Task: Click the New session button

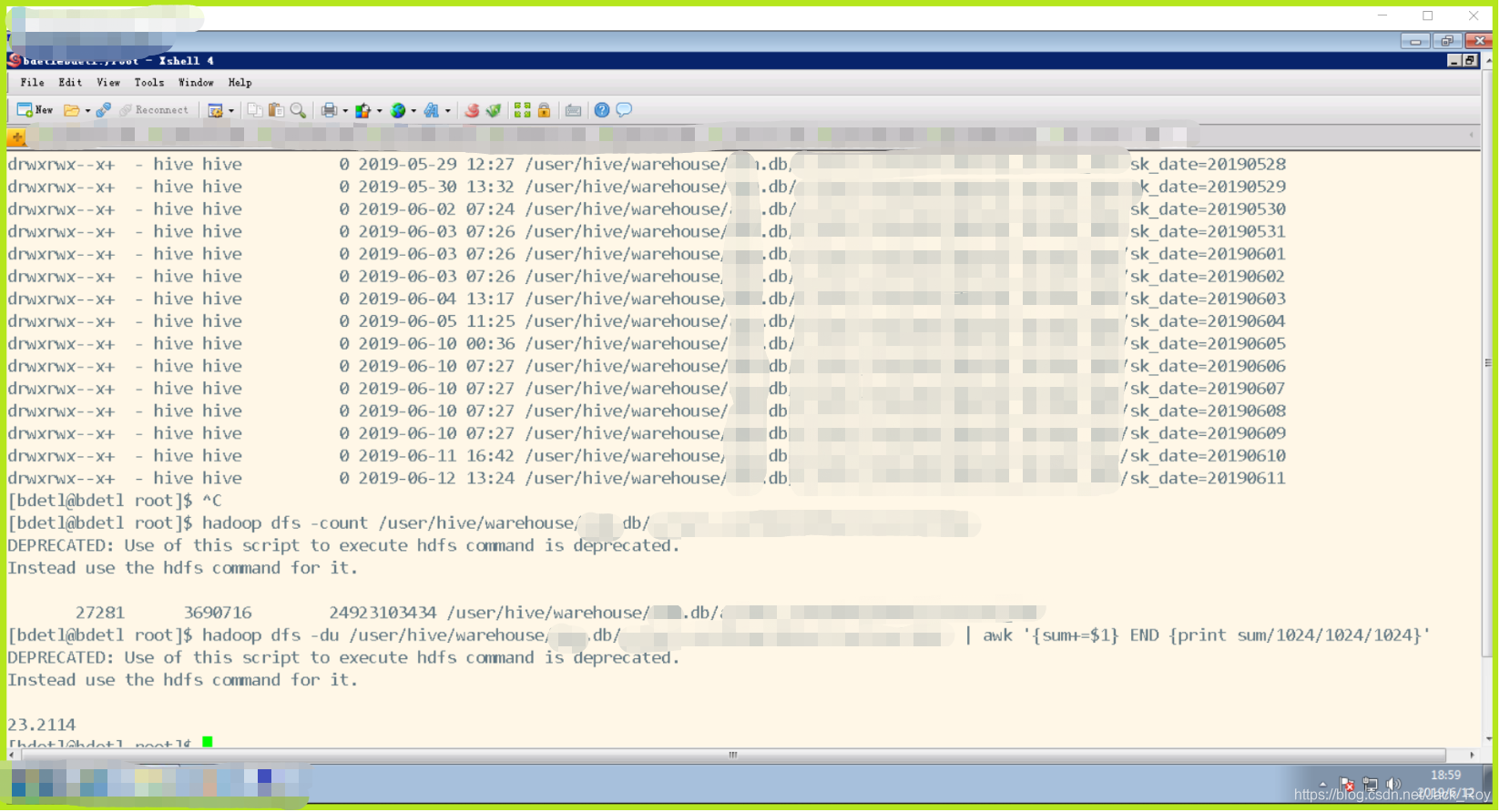Action: (x=36, y=110)
